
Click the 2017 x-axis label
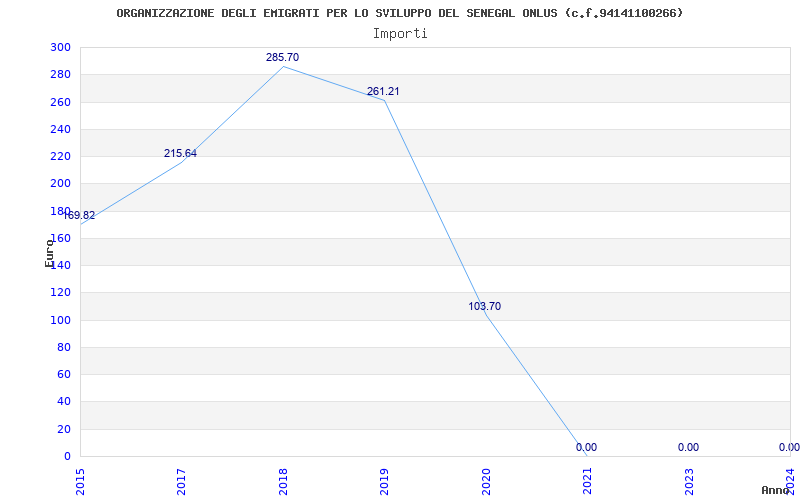point(182,482)
